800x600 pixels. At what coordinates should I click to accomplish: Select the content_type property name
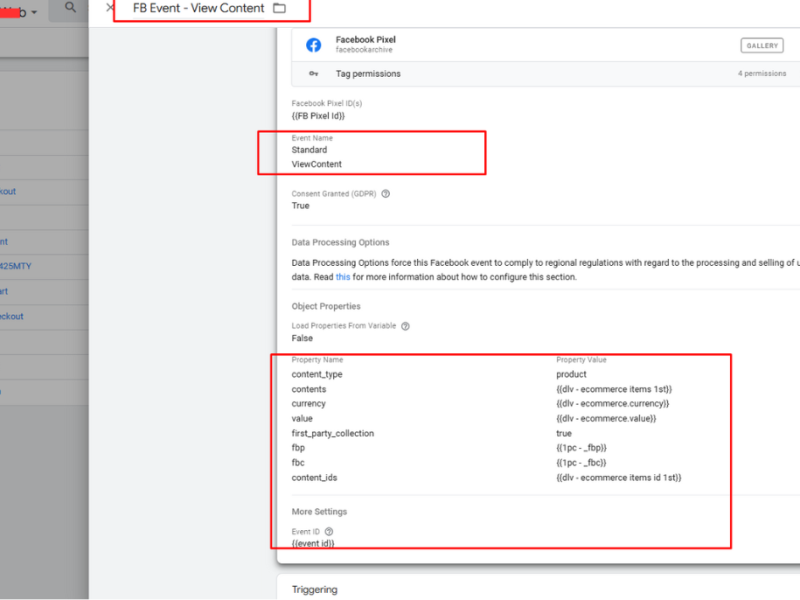click(317, 374)
